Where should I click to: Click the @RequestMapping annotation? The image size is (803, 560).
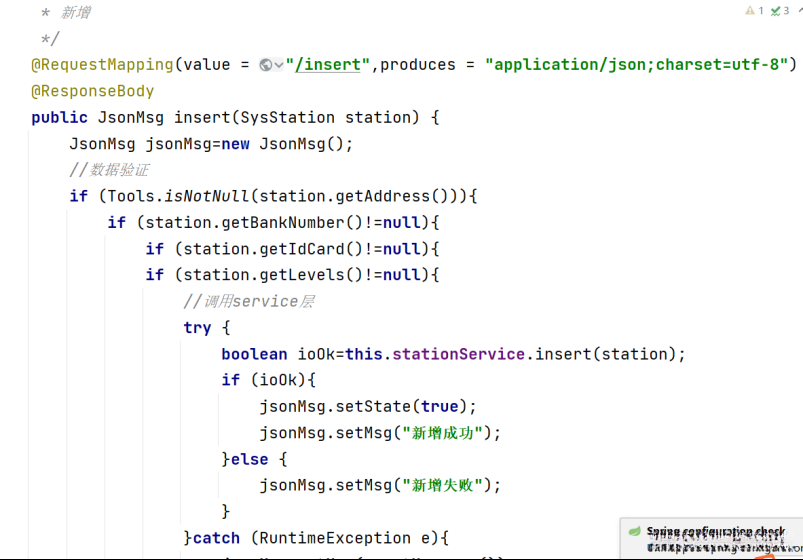click(x=102, y=65)
